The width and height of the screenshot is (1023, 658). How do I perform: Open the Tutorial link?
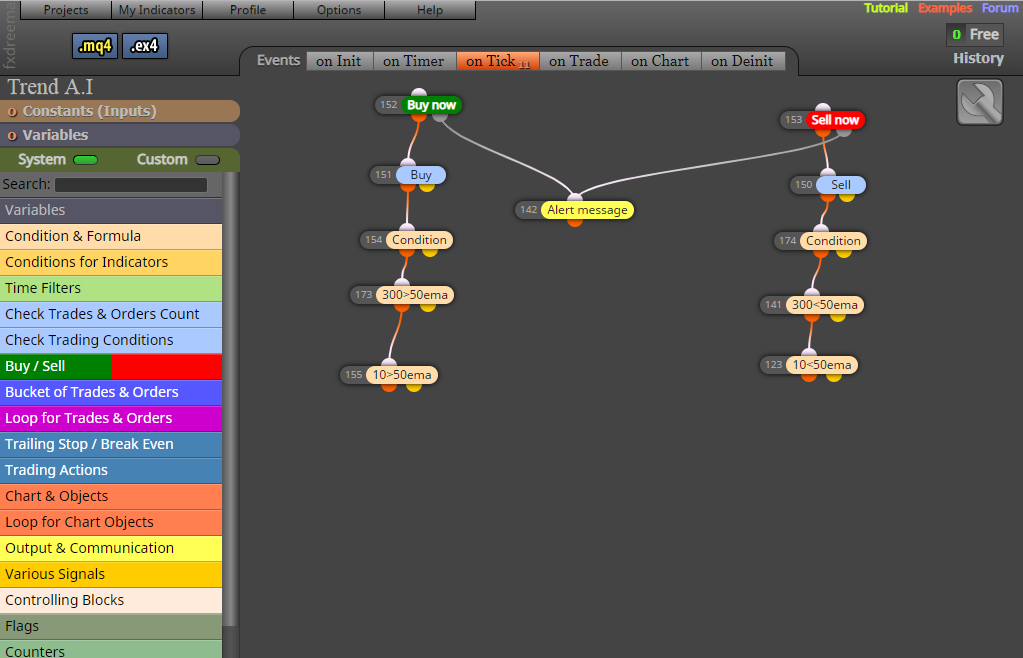point(885,8)
